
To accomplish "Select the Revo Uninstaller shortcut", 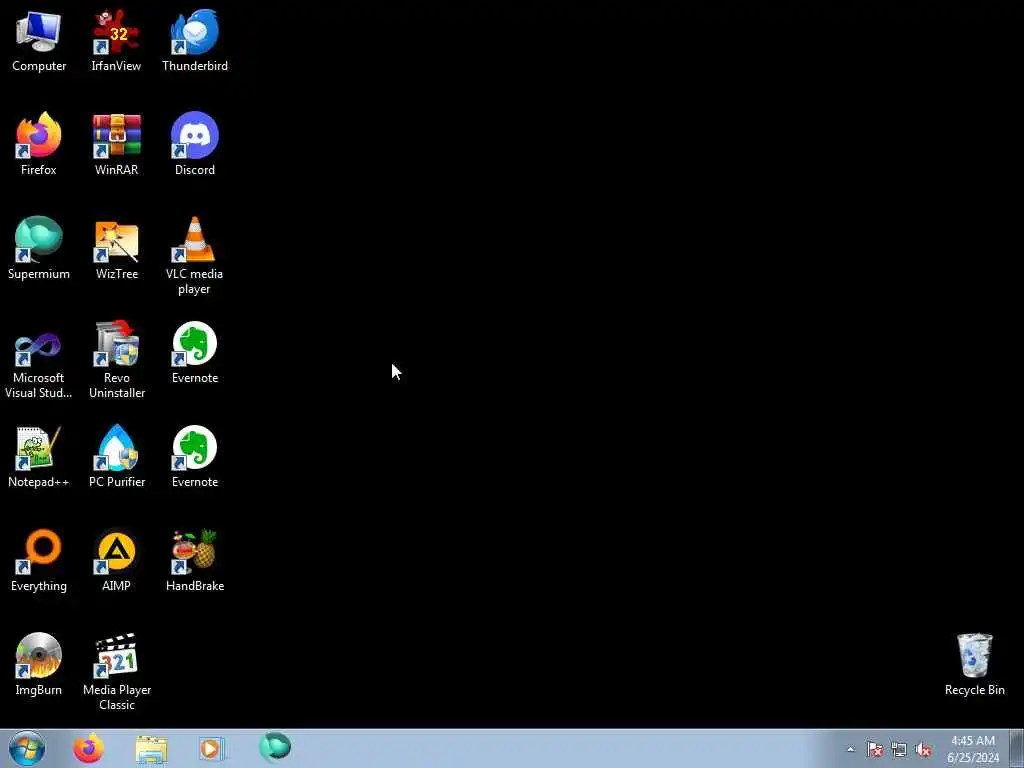I will point(116,360).
